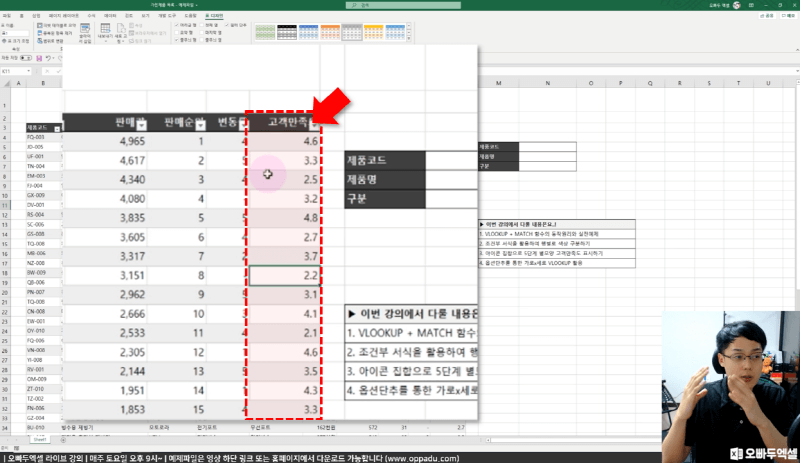800x463 pixels.
Task: Toggle the Filter Button checkbox
Action: click(x=227, y=25)
